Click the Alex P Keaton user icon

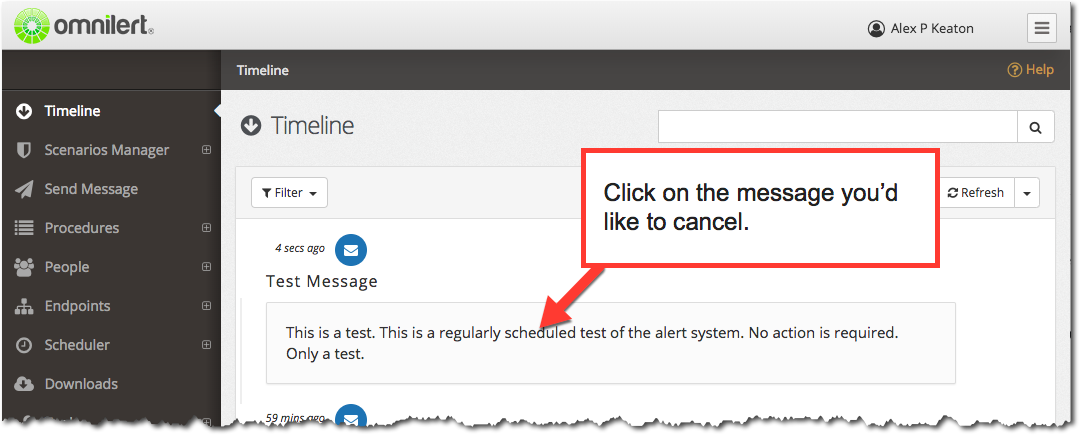point(876,29)
